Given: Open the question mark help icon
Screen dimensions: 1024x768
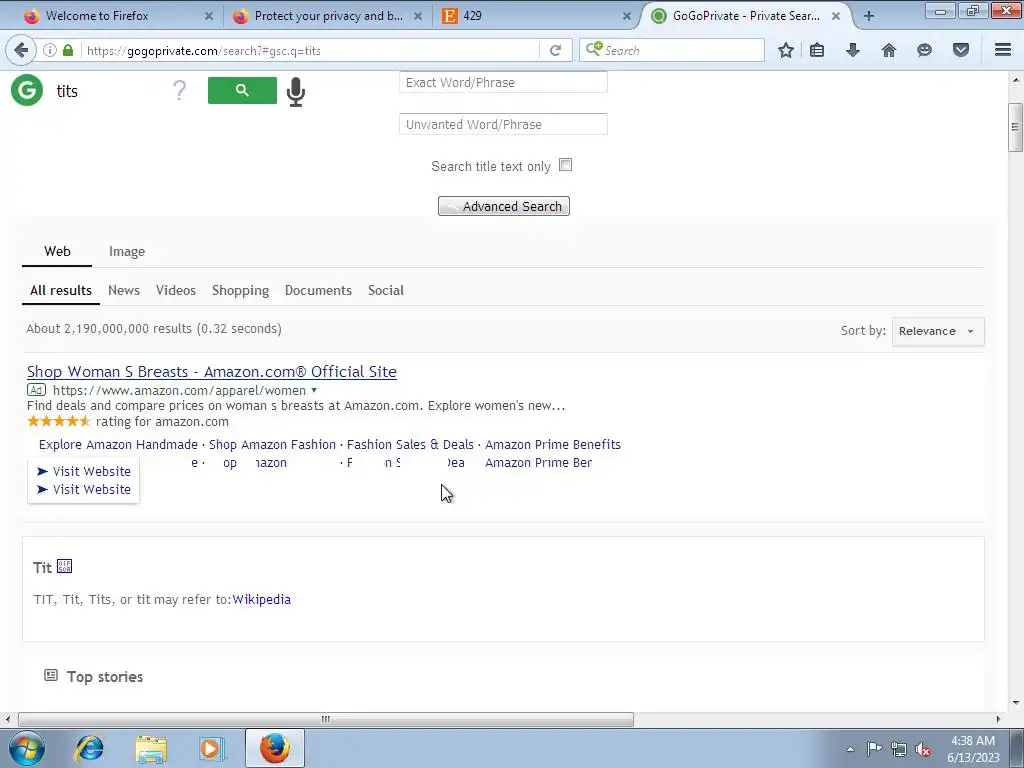Looking at the screenshot, I should [180, 90].
